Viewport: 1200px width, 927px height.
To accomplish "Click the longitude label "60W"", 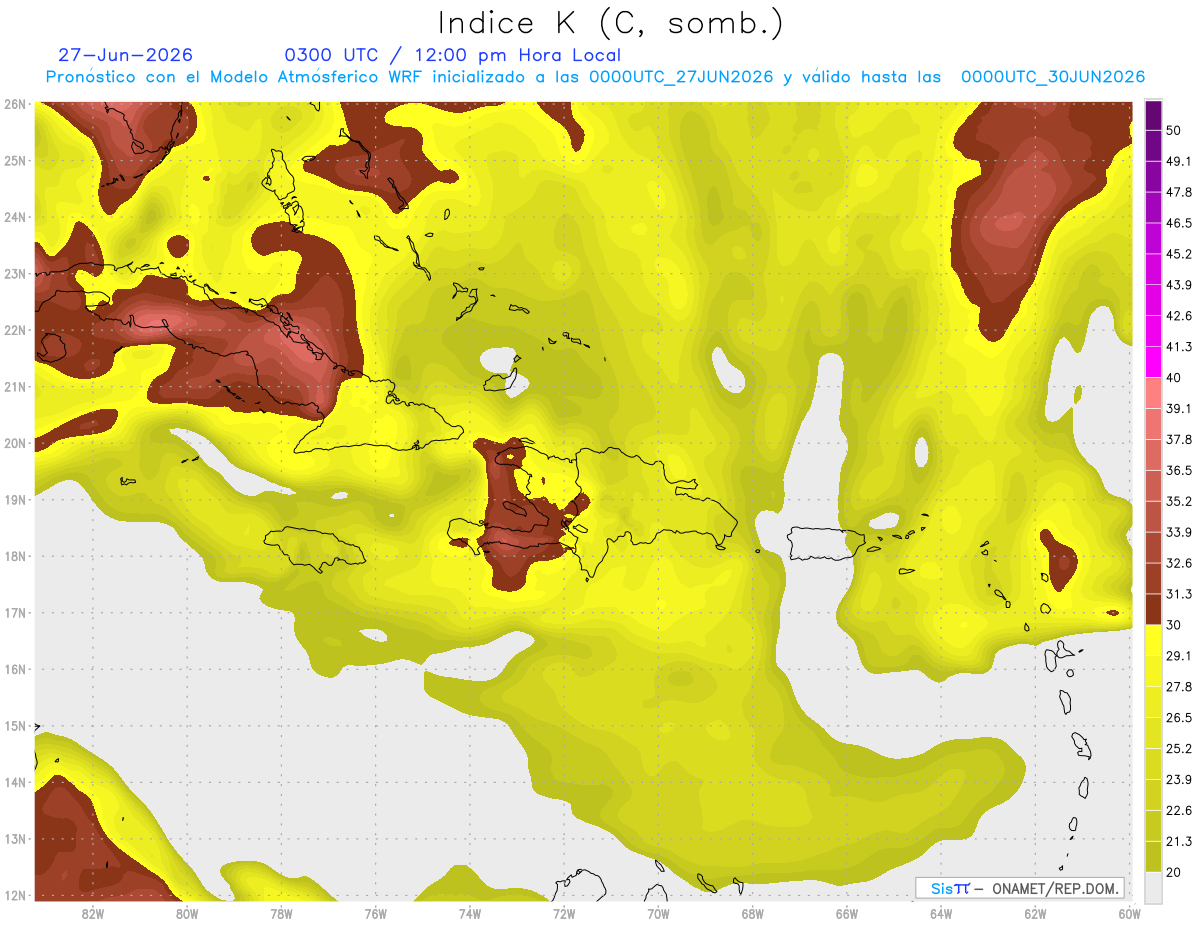I will point(1129,913).
